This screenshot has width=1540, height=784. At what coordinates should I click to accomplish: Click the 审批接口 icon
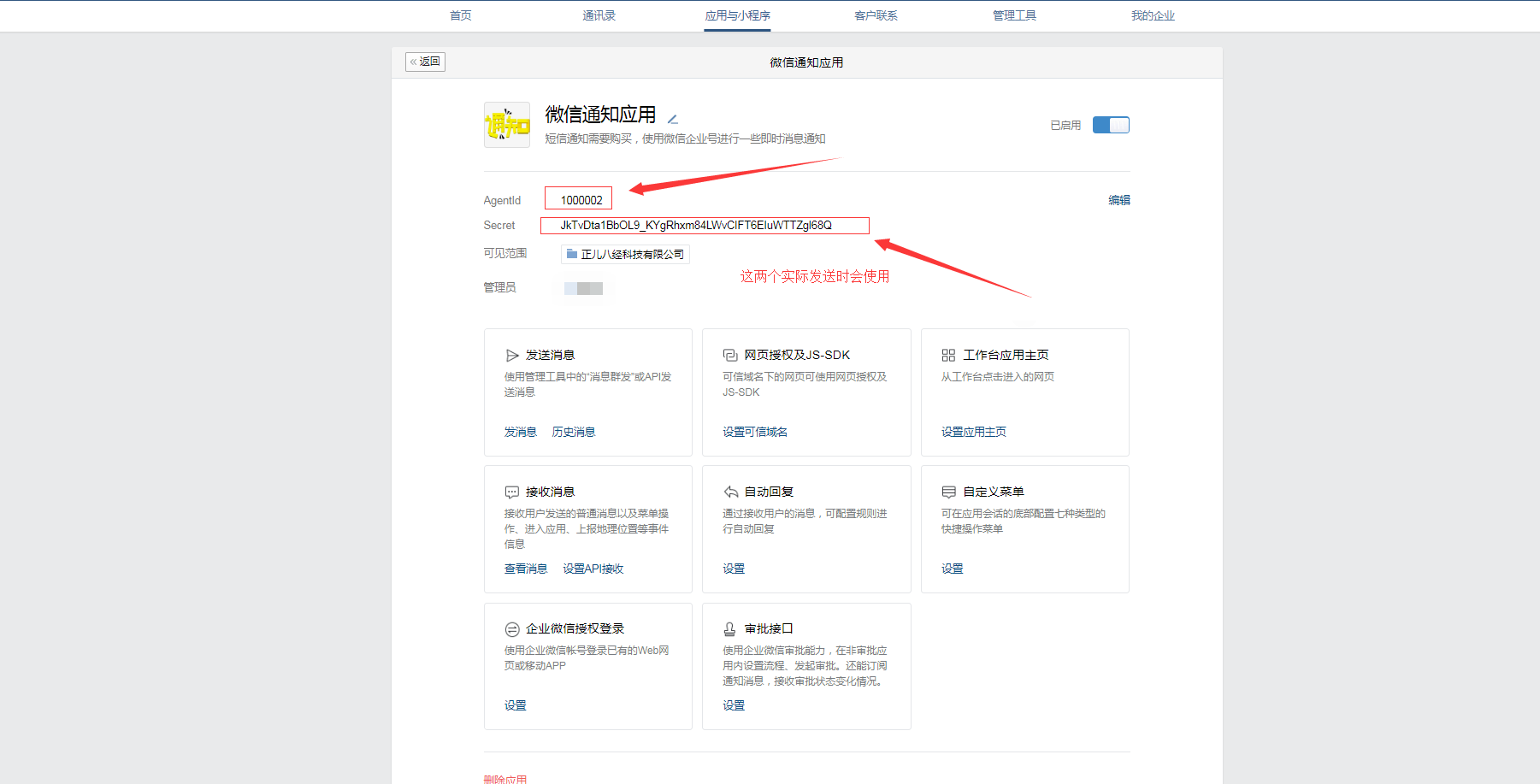click(x=730, y=628)
